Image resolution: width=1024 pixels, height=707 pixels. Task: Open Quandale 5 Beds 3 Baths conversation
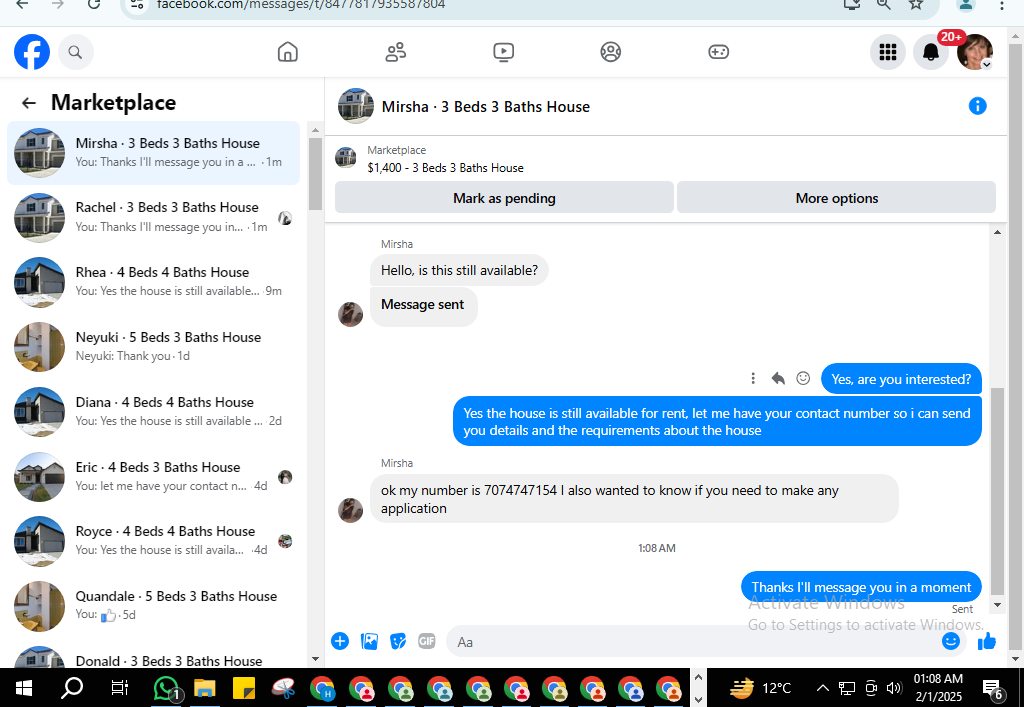[x=153, y=606]
